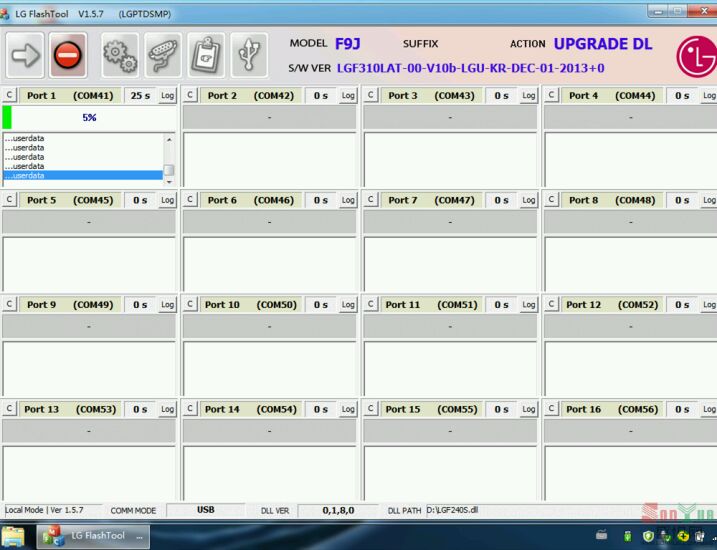Screen dimensions: 717x550
Task: Click the C button for Port 7
Action: point(371,200)
